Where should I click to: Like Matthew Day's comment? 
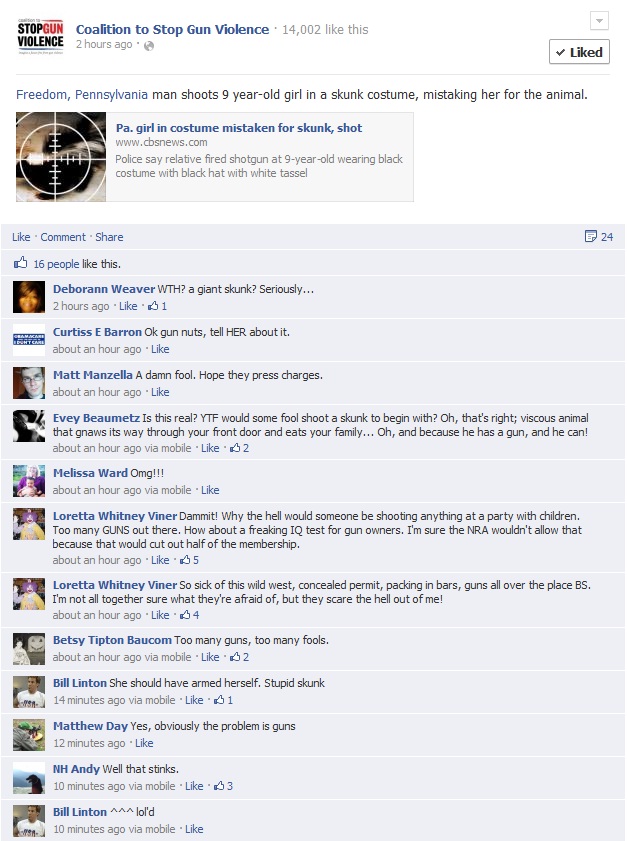[x=144, y=743]
